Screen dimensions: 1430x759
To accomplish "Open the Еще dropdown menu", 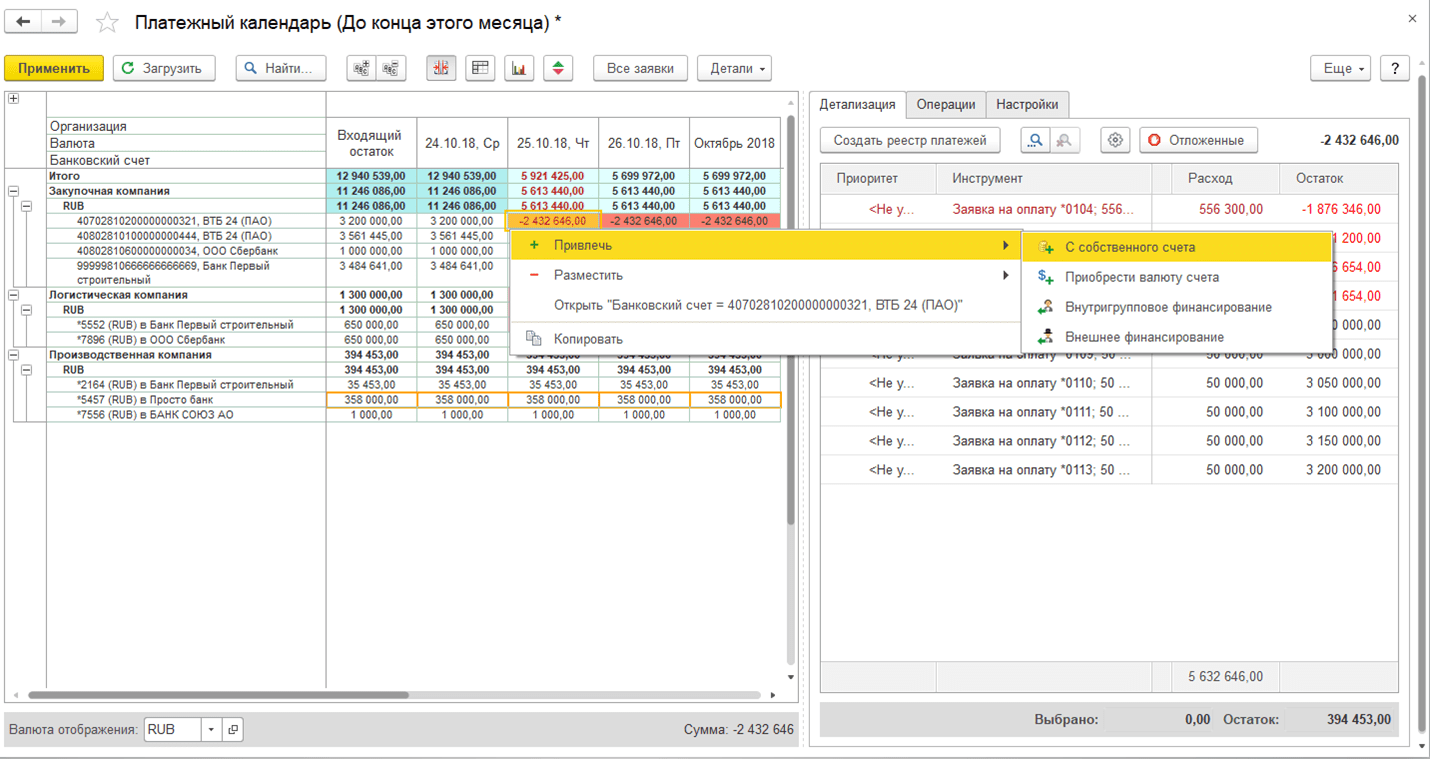I will coord(1343,68).
